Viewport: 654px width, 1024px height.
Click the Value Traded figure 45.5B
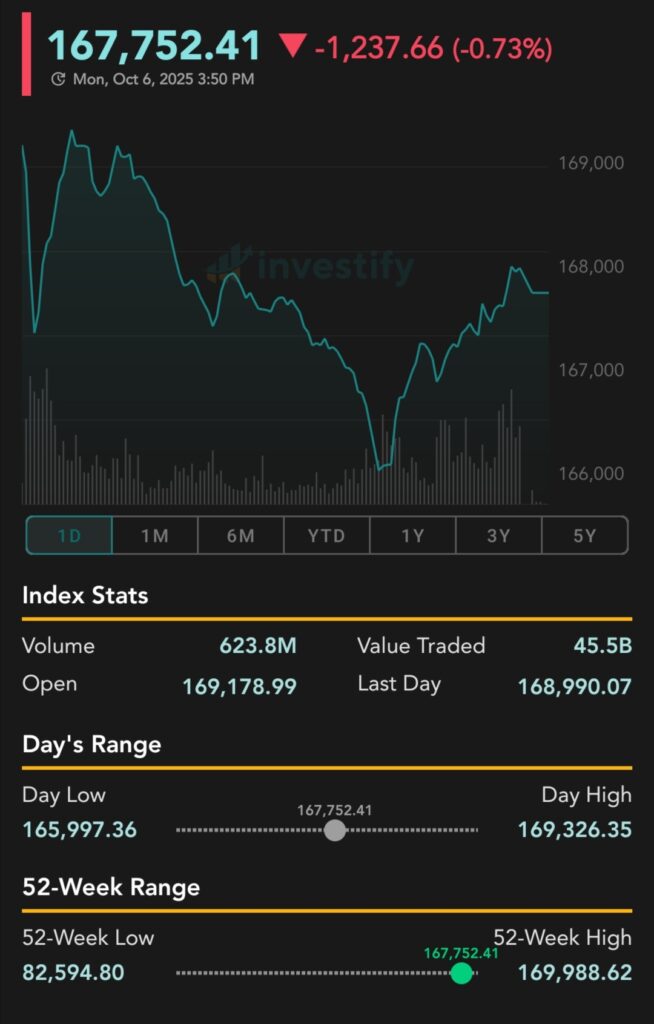coord(602,646)
